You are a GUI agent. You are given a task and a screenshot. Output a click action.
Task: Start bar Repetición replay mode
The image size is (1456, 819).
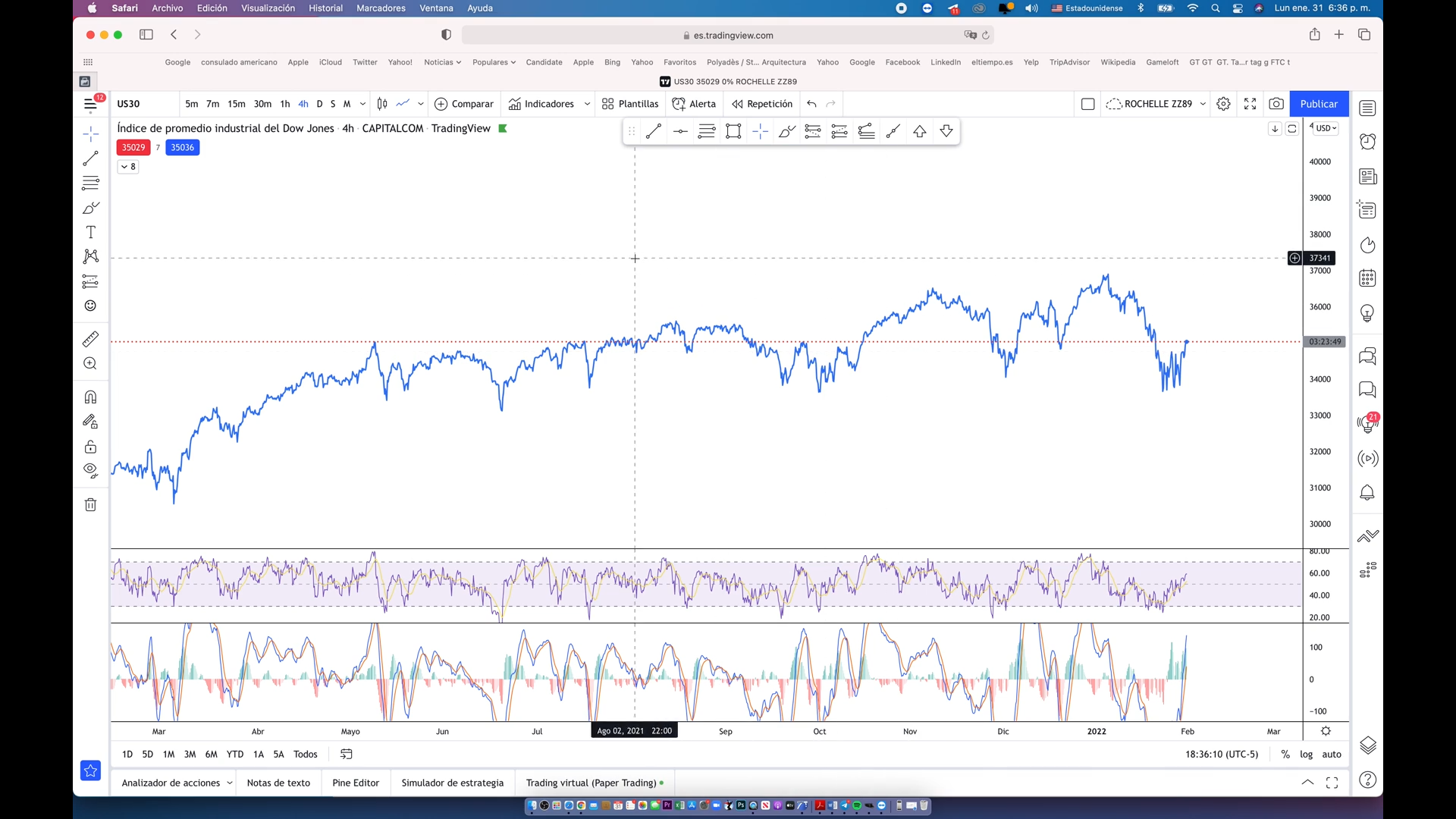762,104
